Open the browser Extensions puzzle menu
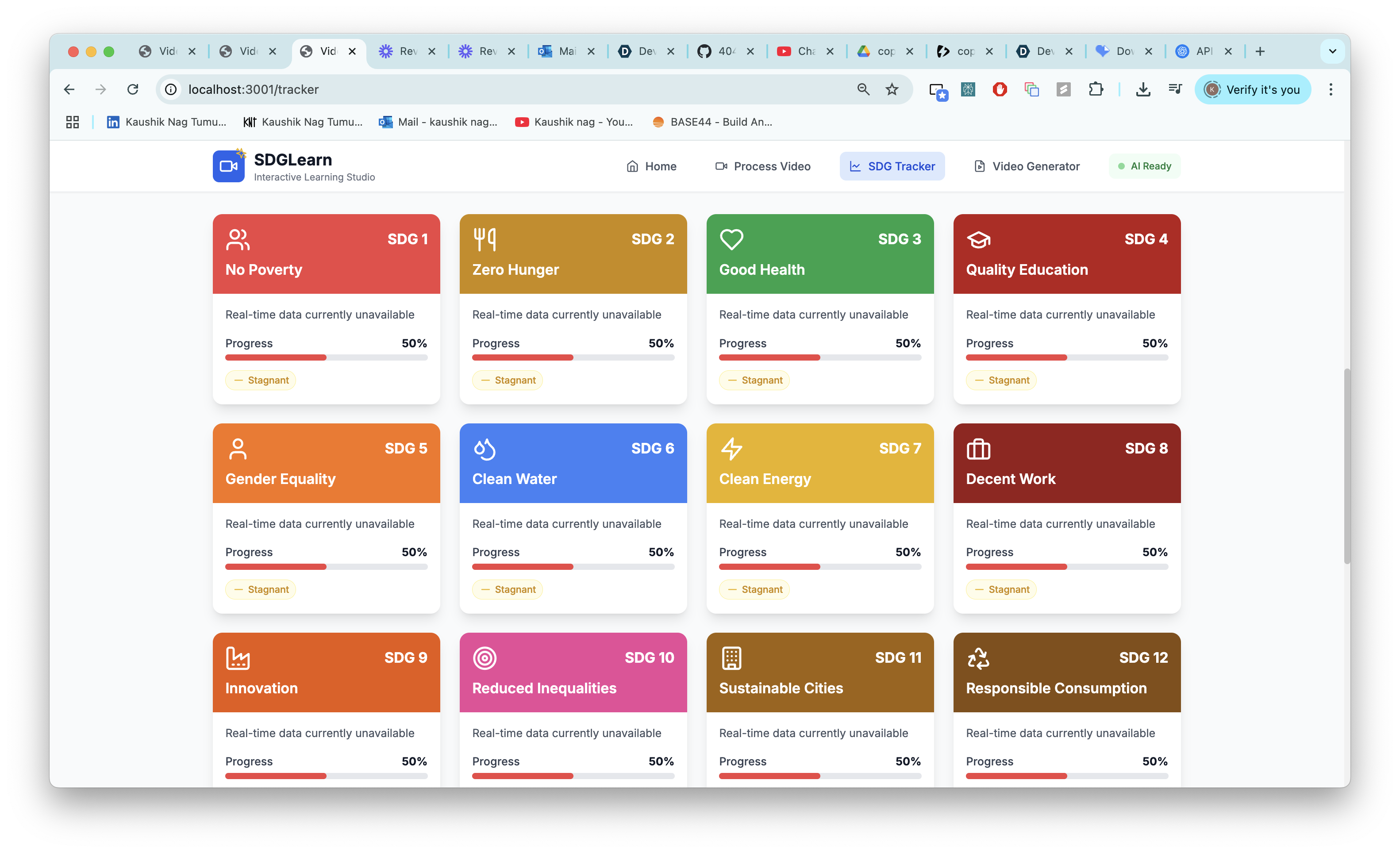Screen dimensions: 1400x853 (x=1096, y=89)
